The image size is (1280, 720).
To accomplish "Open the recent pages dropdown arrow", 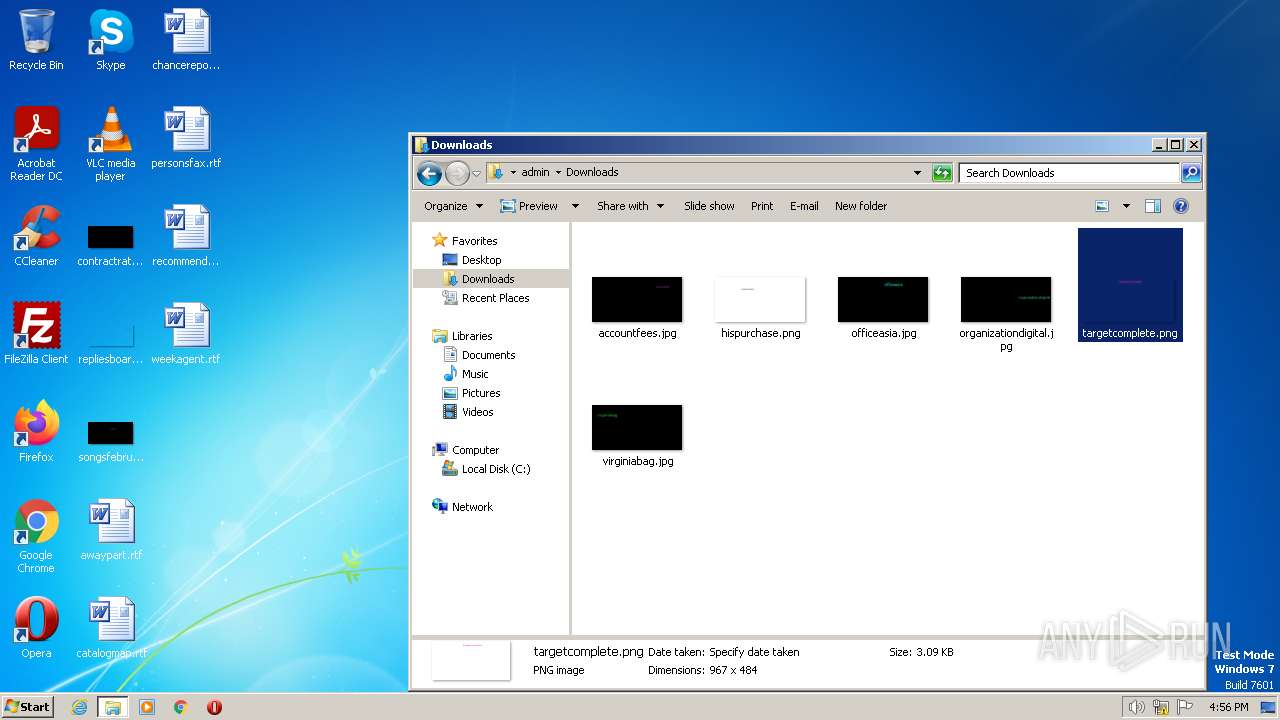I will [x=477, y=173].
